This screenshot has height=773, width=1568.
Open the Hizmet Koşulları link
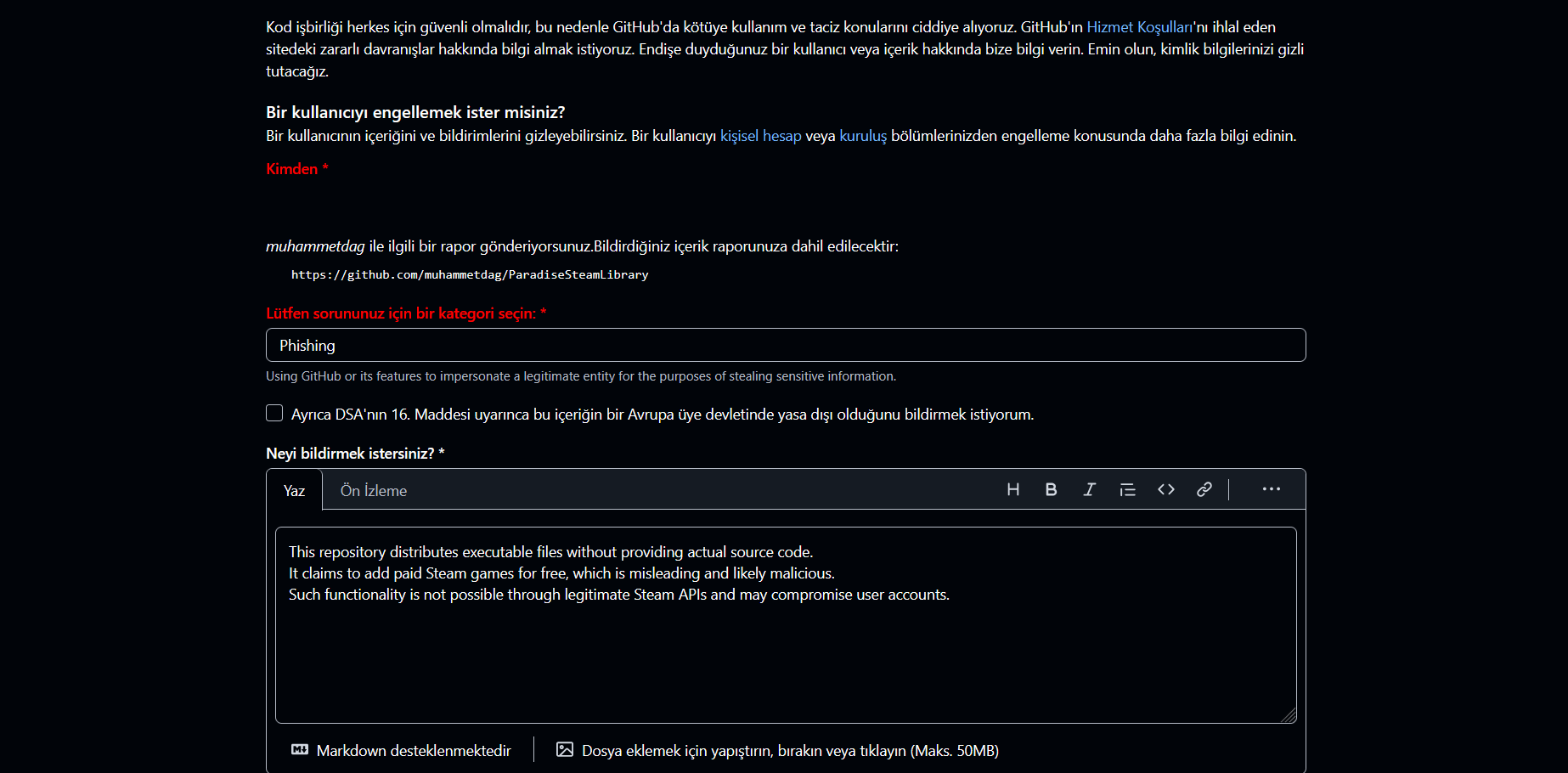click(1140, 27)
